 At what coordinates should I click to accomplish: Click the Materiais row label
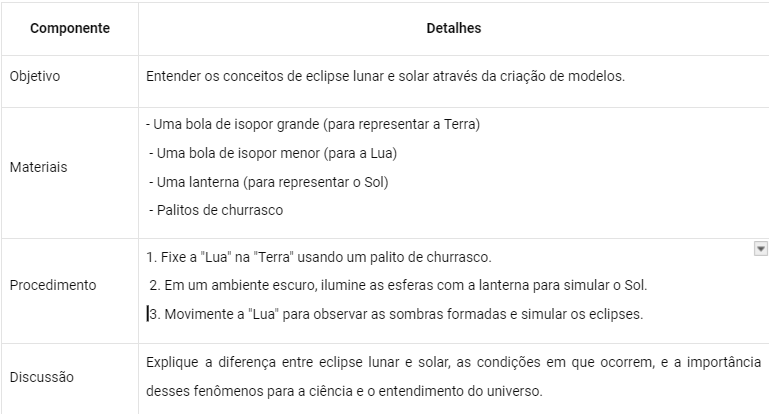38,167
